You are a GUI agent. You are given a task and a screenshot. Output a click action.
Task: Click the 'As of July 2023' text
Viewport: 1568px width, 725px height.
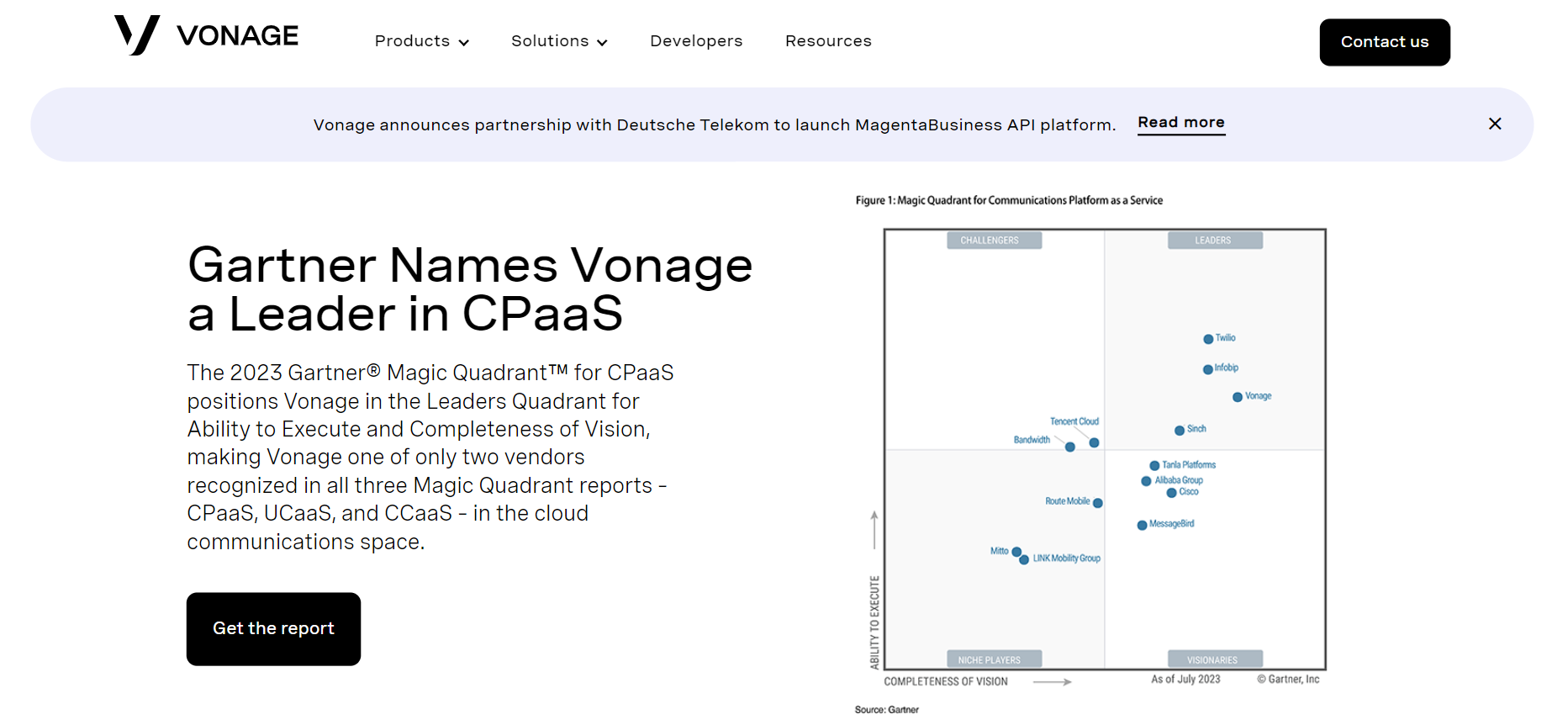pos(1185,680)
